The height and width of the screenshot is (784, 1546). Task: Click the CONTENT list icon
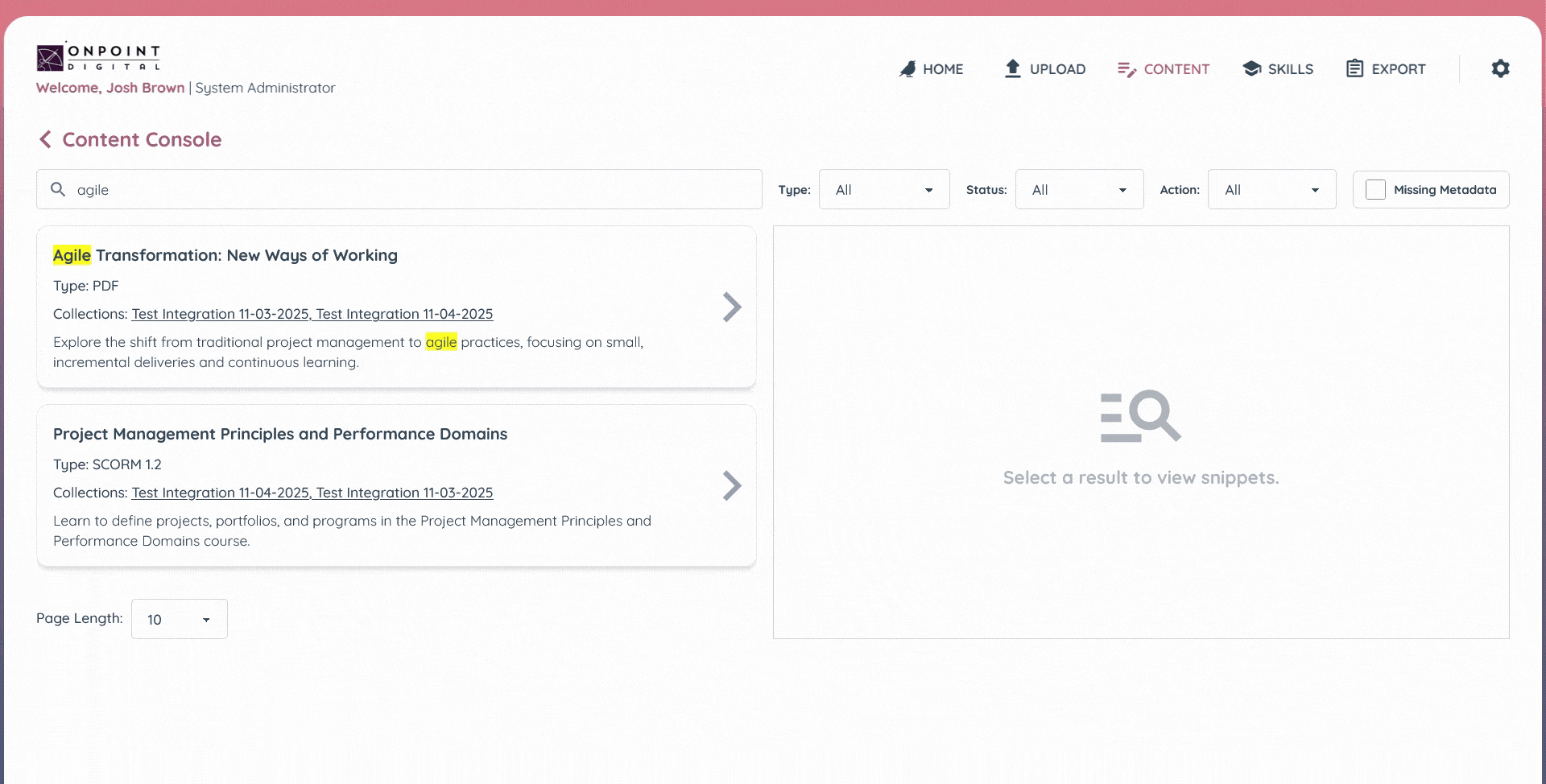coord(1126,69)
